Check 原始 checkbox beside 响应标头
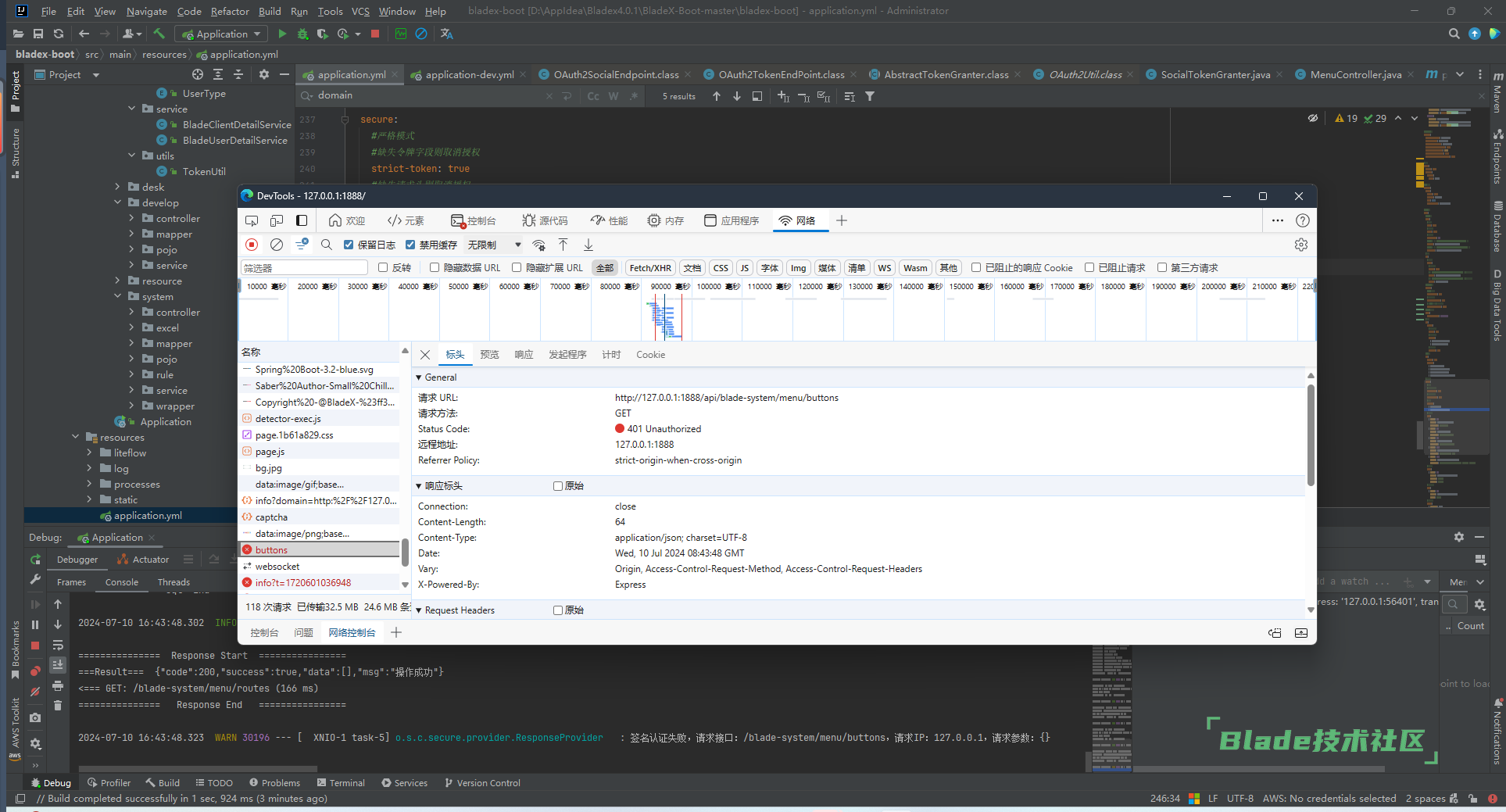Image resolution: width=1506 pixels, height=812 pixels. point(558,486)
